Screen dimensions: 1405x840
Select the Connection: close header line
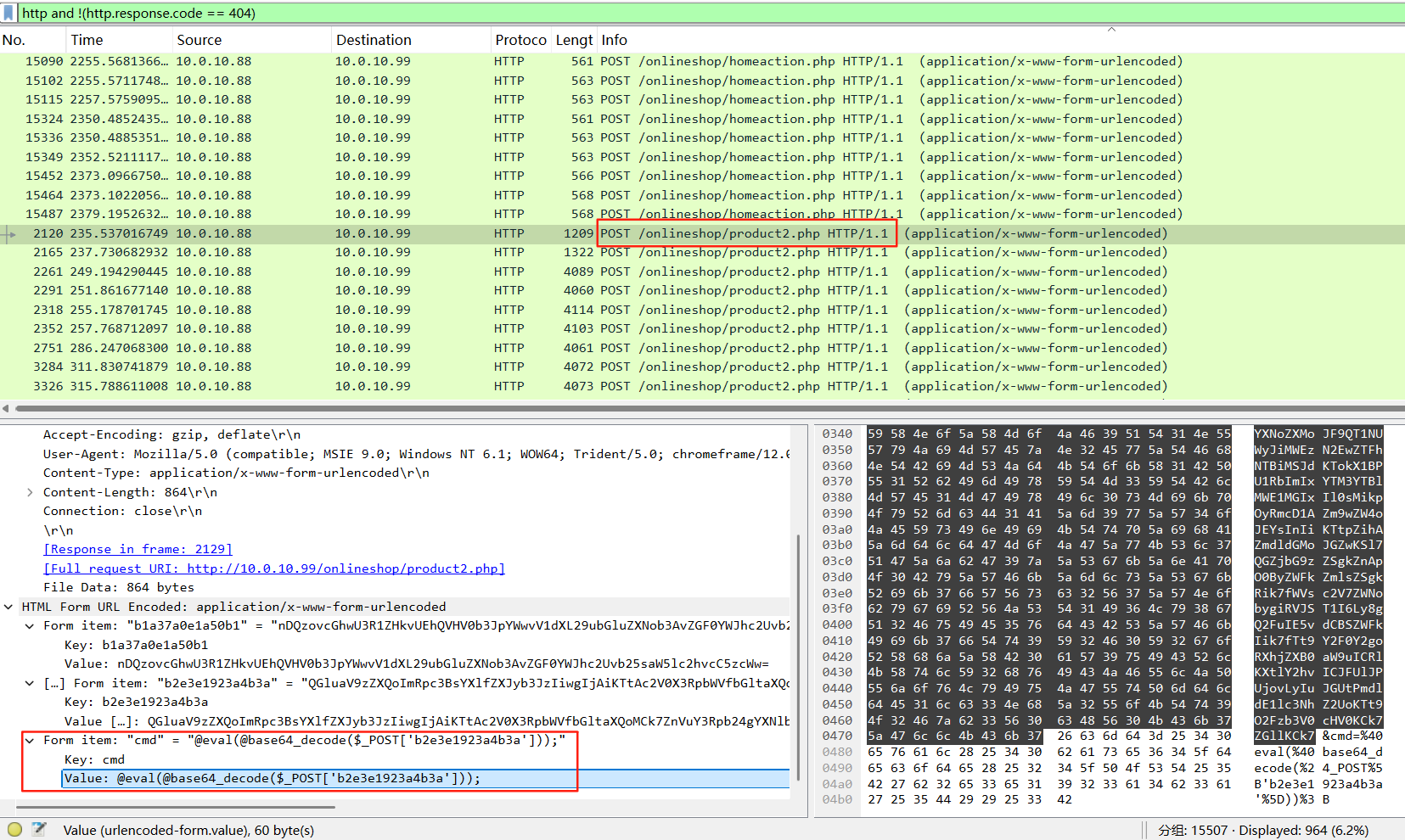122,511
